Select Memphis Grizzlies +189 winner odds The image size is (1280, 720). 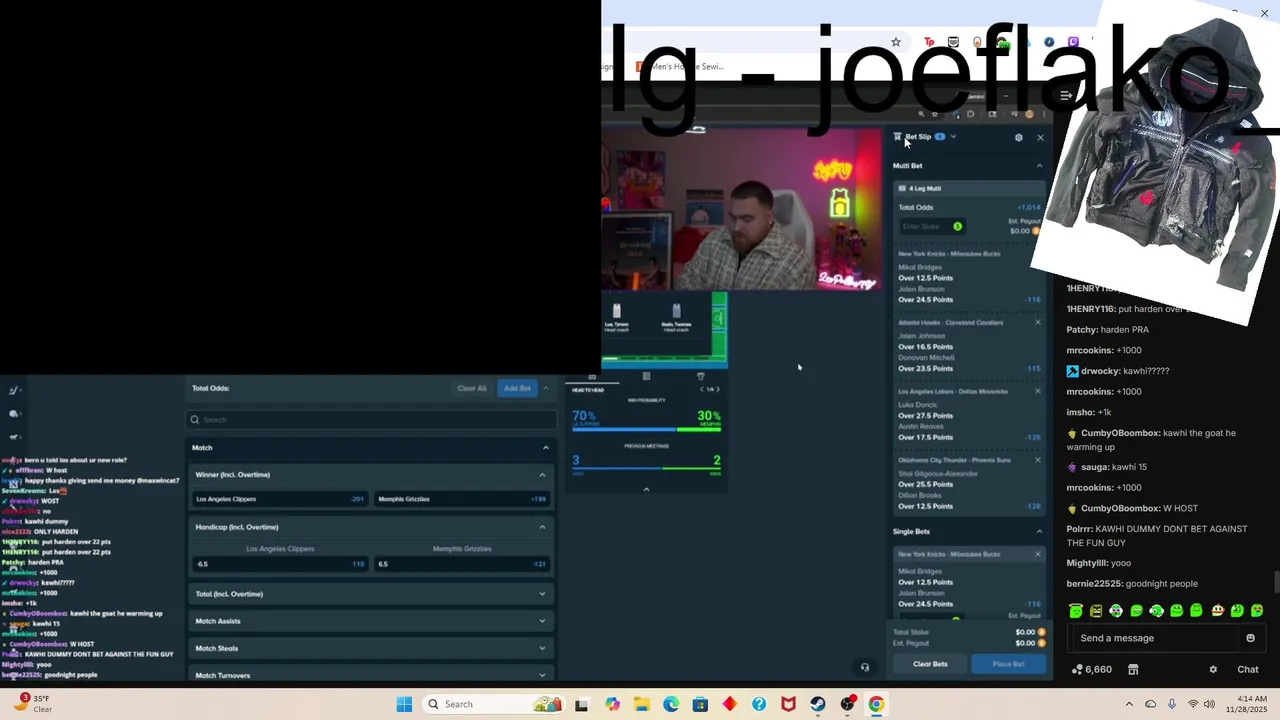coord(462,499)
